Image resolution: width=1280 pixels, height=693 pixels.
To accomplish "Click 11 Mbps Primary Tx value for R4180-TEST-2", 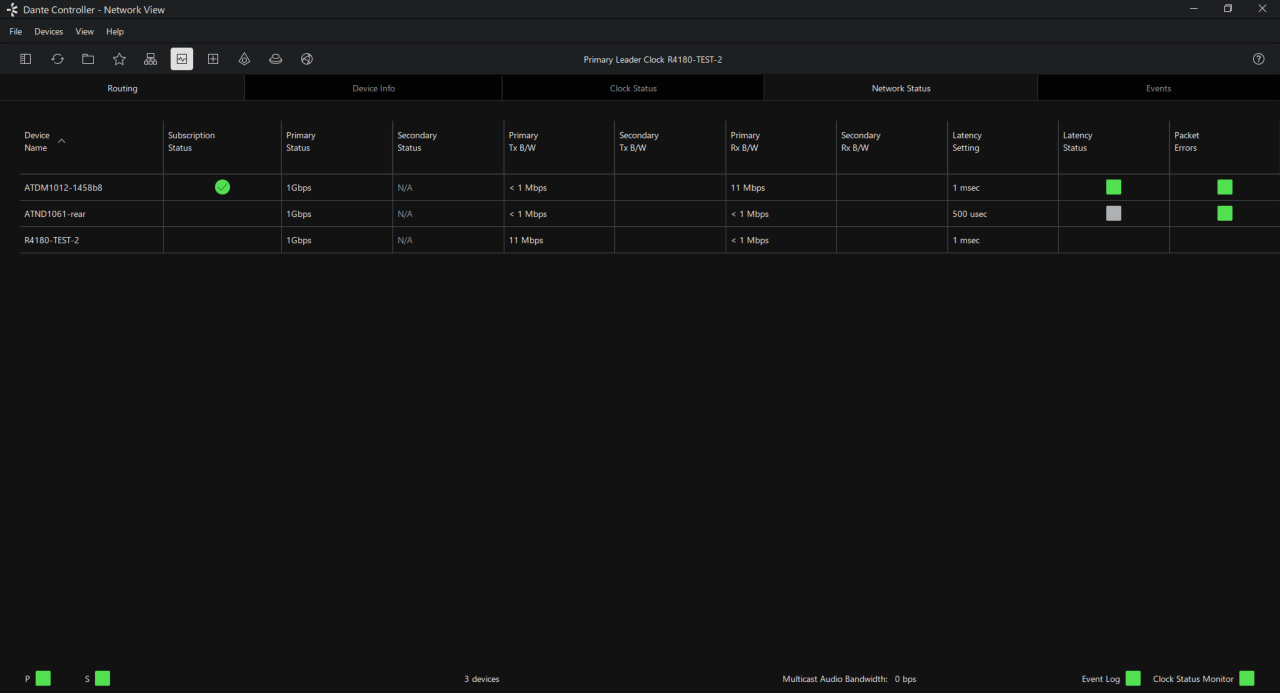I will click(x=526, y=240).
